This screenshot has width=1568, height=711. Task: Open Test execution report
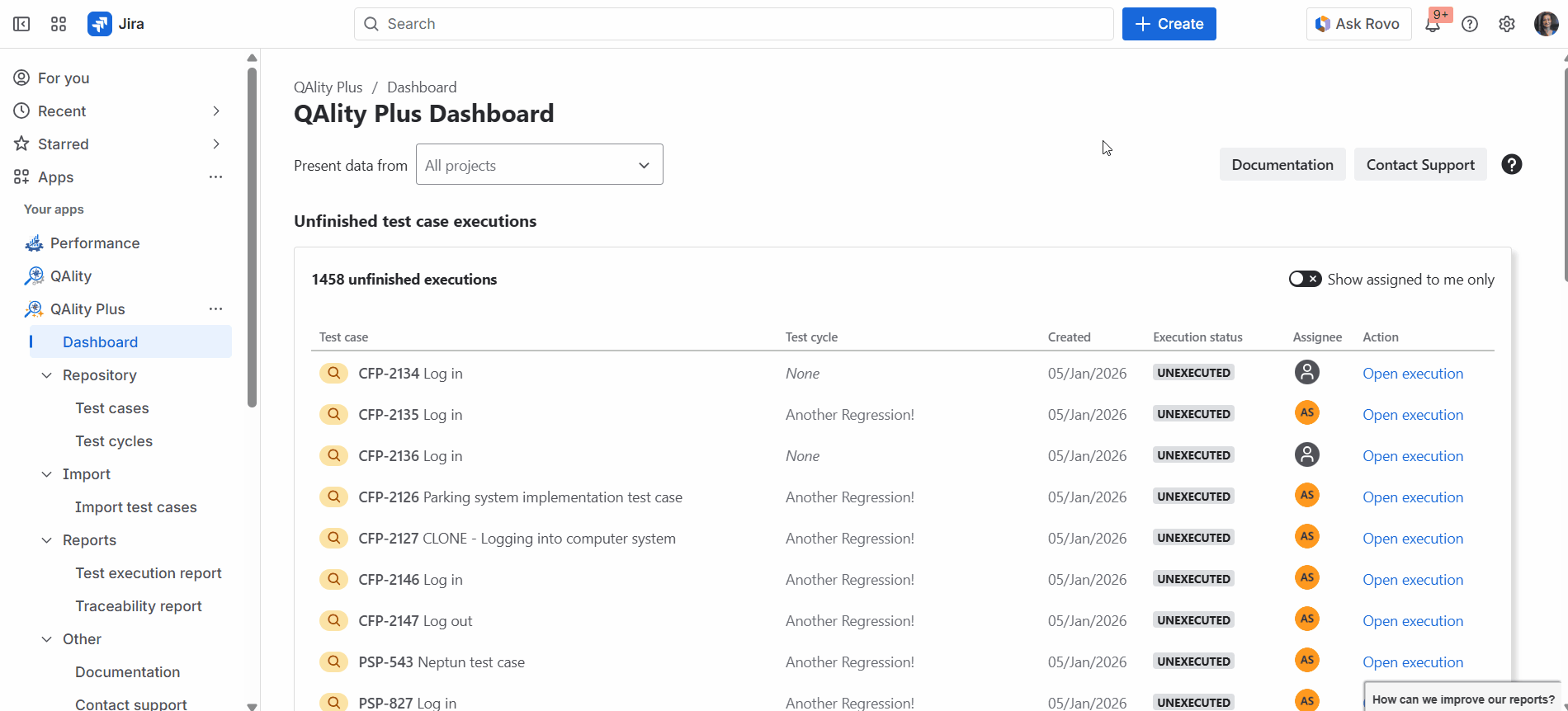pyautogui.click(x=149, y=573)
